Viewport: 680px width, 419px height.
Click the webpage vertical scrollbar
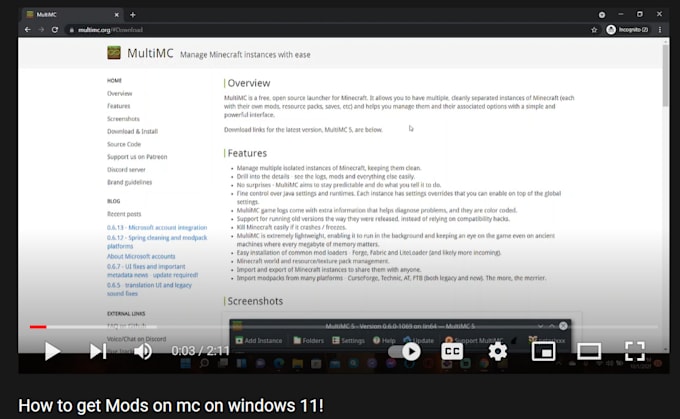(665, 75)
